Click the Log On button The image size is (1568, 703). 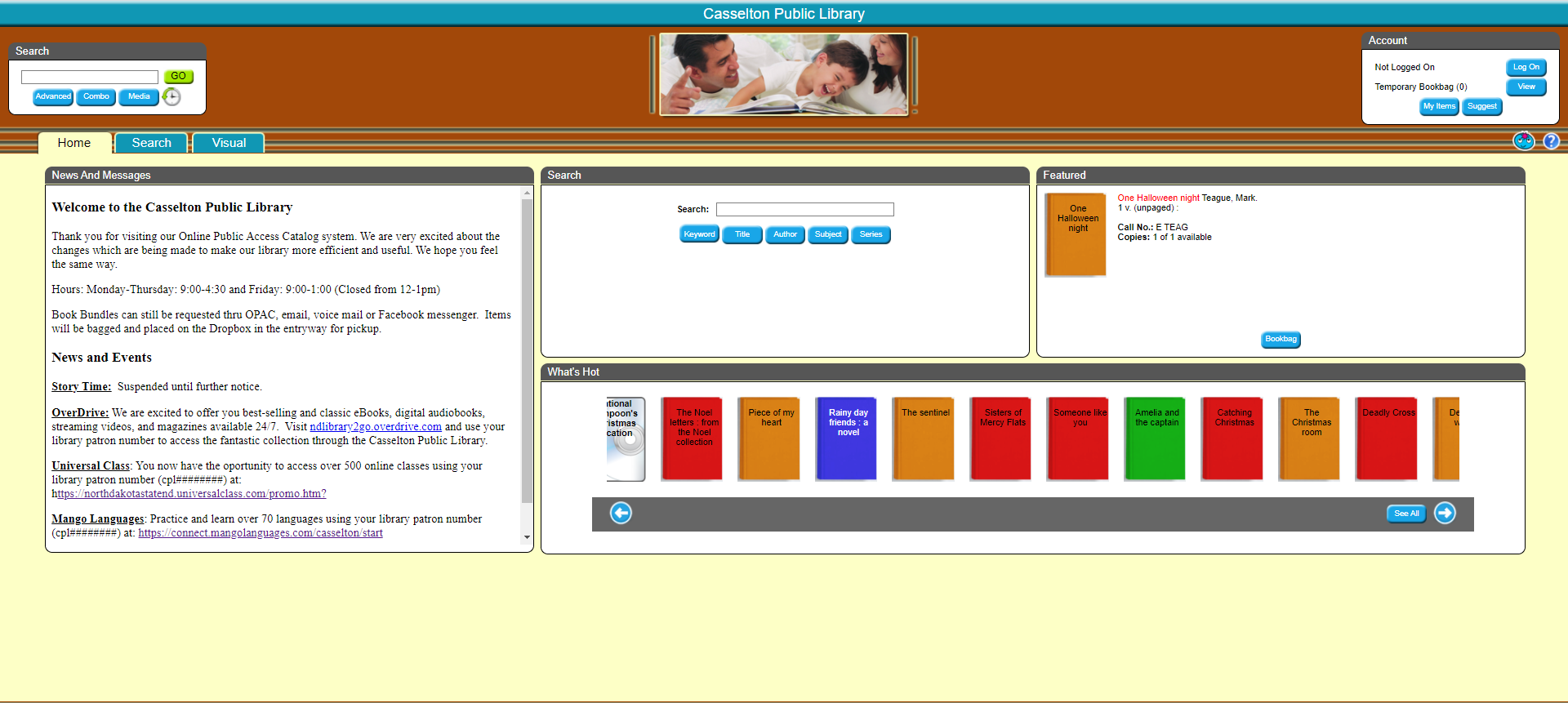point(1525,68)
